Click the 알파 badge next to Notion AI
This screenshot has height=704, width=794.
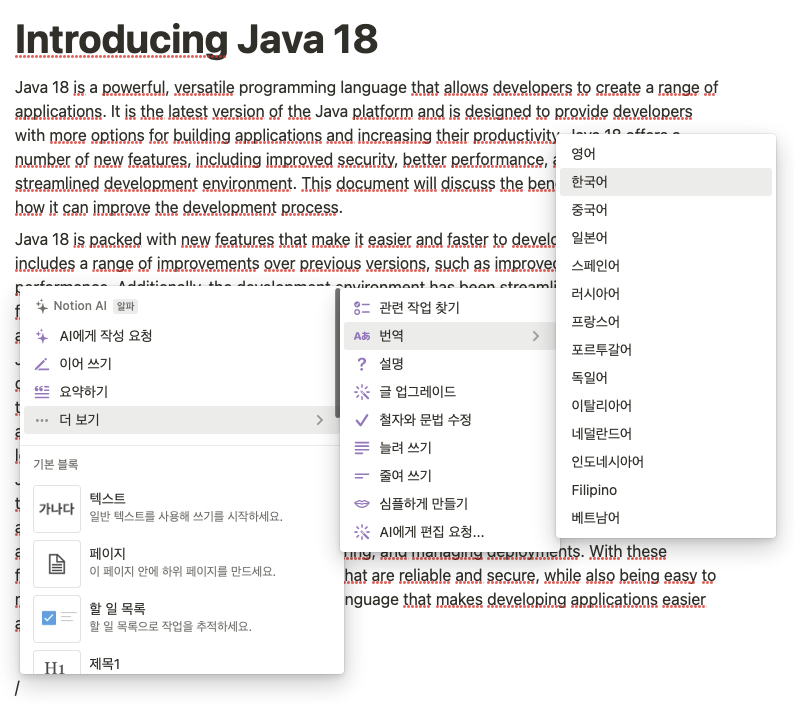126,306
